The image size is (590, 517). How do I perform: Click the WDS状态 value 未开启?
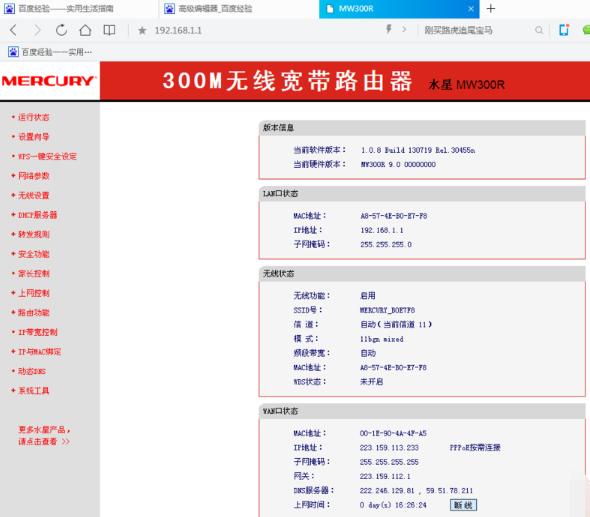(371, 382)
